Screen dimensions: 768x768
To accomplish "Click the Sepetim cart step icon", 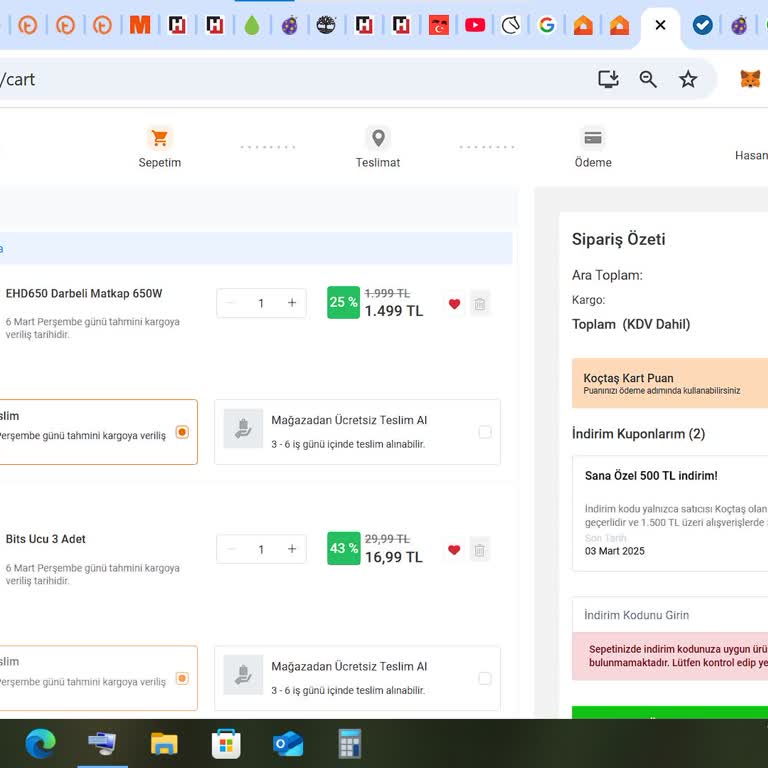I will click(159, 139).
